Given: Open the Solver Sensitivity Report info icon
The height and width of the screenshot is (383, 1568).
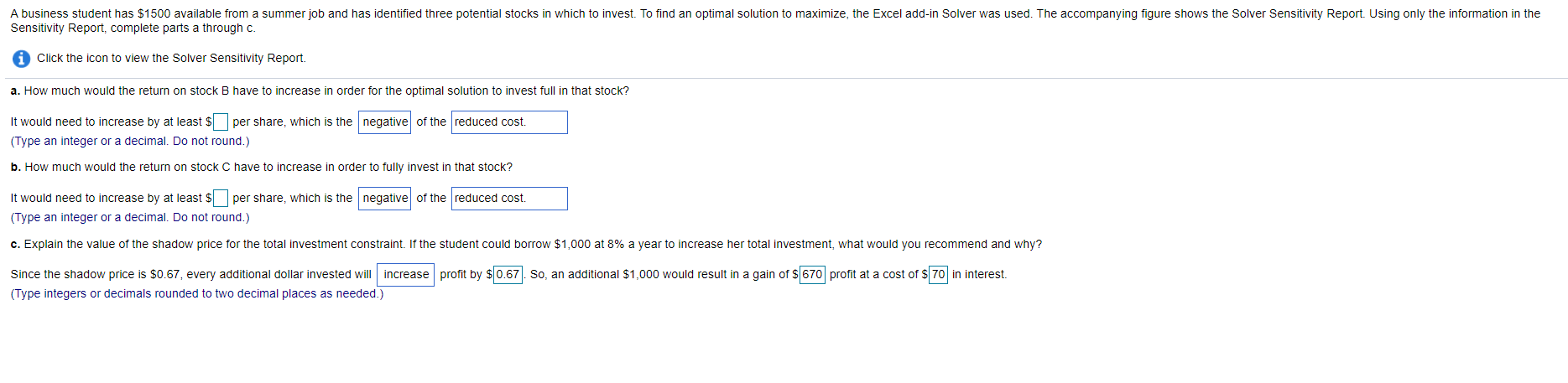Looking at the screenshot, I should pos(22,59).
